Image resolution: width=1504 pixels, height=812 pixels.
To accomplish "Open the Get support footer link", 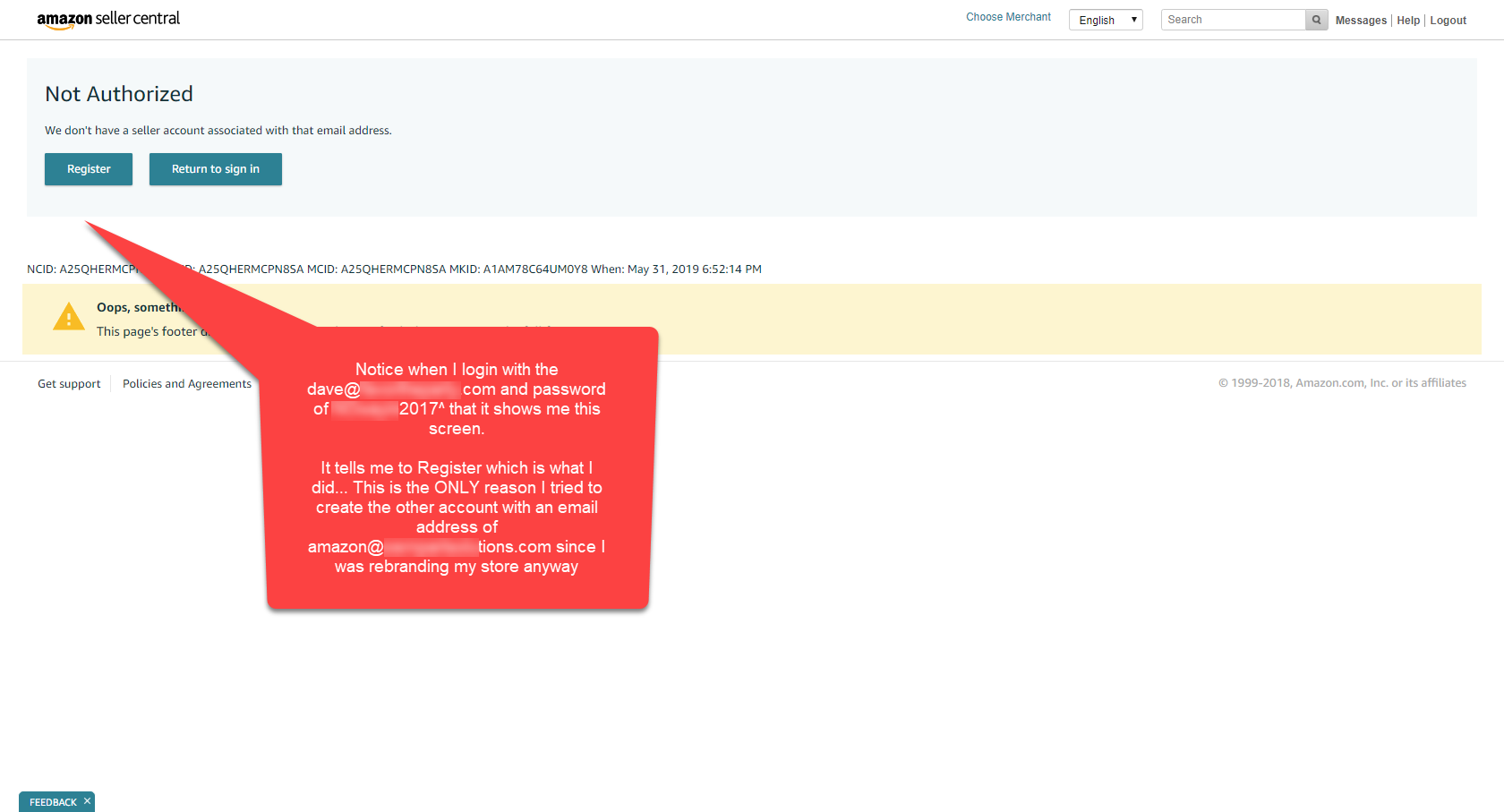I will (69, 384).
